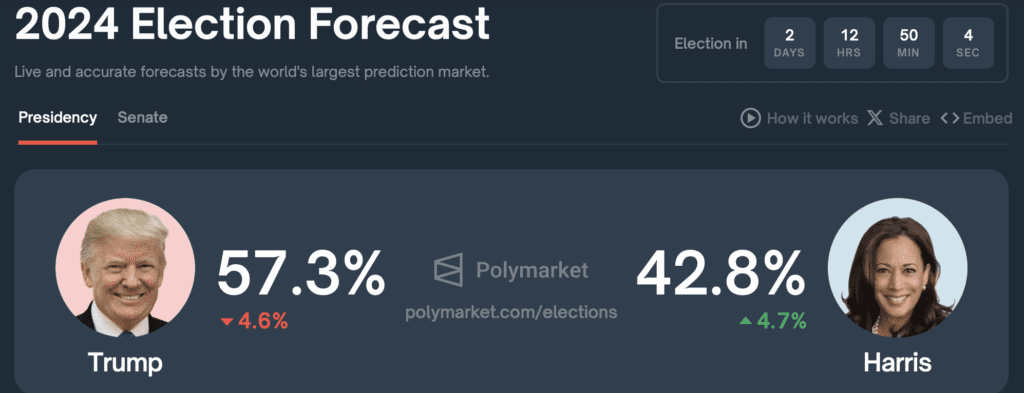This screenshot has width=1024, height=393.
Task: Click the X logo share icon
Action: pyautogui.click(x=874, y=118)
